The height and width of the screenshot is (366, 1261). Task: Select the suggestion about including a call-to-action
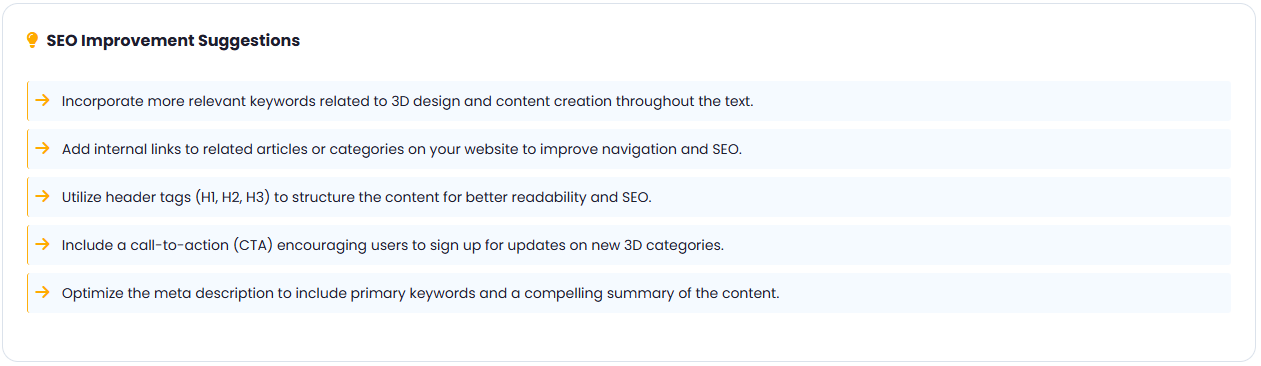[x=629, y=245]
